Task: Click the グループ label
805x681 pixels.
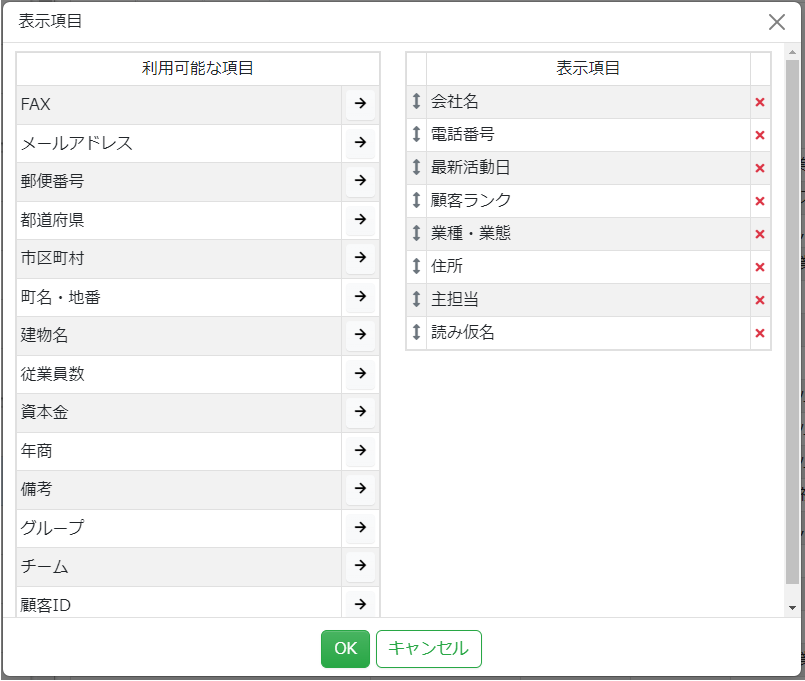Action: (x=52, y=528)
